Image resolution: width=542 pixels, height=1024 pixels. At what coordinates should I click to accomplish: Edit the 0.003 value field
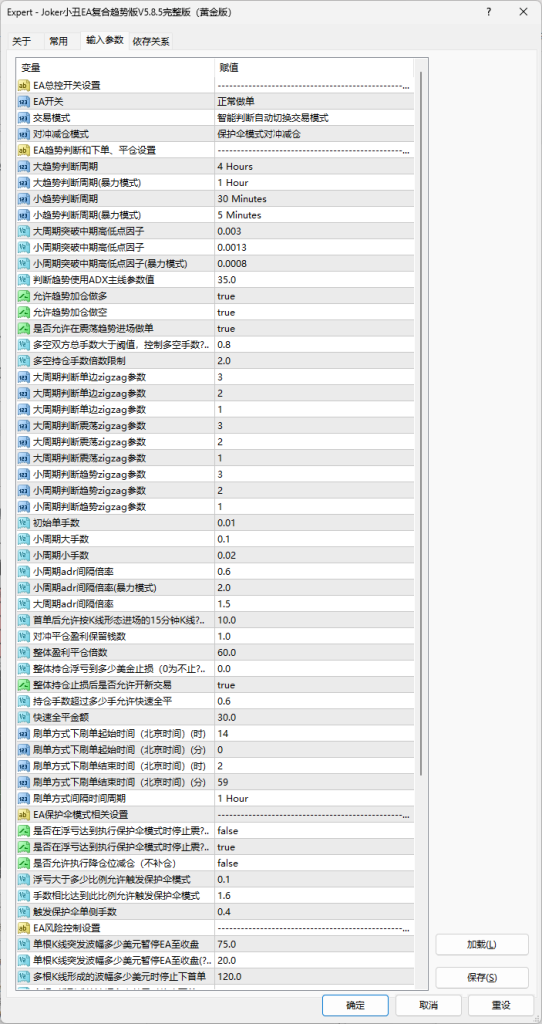(x=313, y=231)
